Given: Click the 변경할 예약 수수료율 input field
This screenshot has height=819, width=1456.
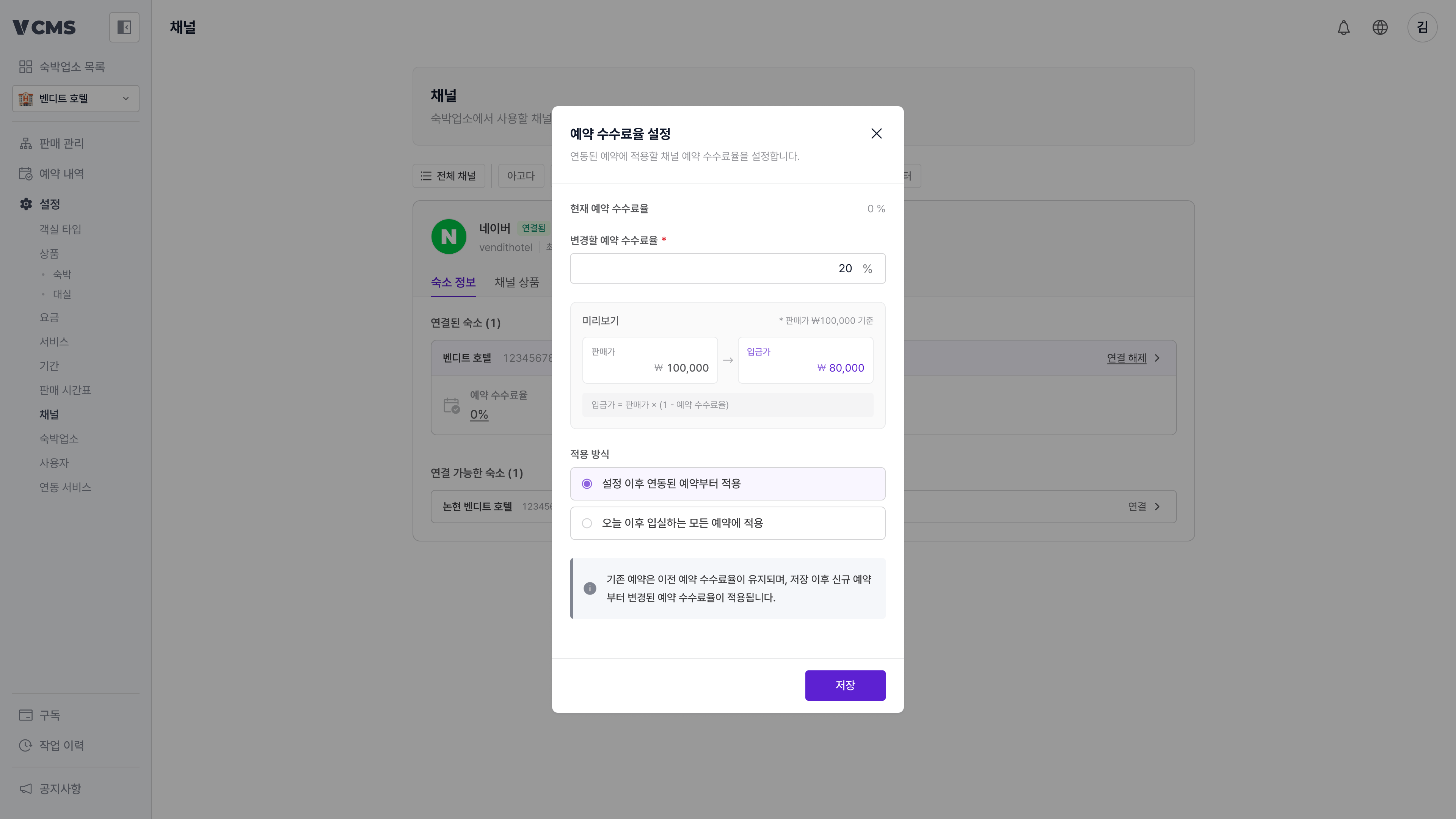Looking at the screenshot, I should pyautogui.click(x=728, y=268).
